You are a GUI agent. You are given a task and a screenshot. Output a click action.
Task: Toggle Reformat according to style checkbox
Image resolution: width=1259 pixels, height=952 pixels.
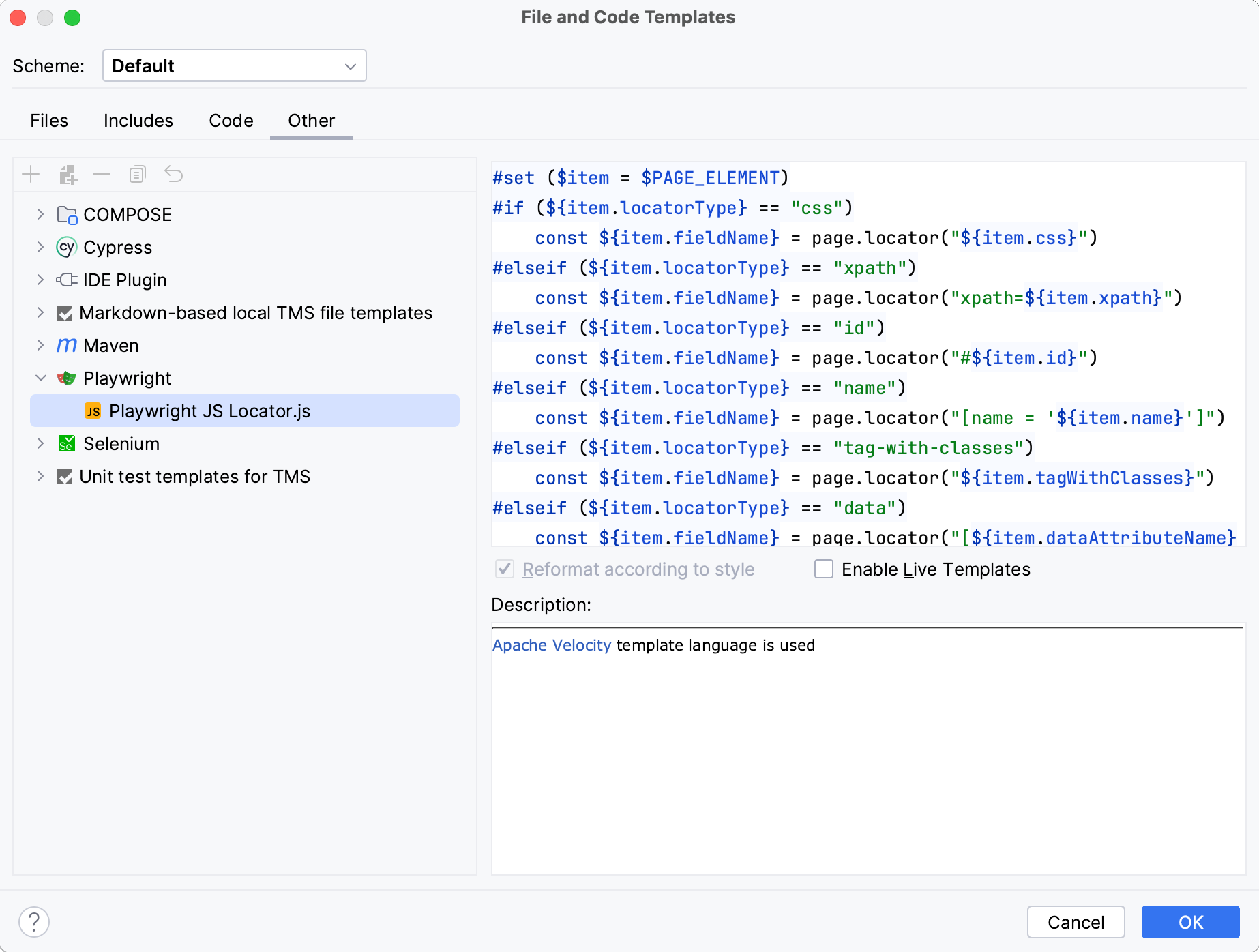coord(505,569)
